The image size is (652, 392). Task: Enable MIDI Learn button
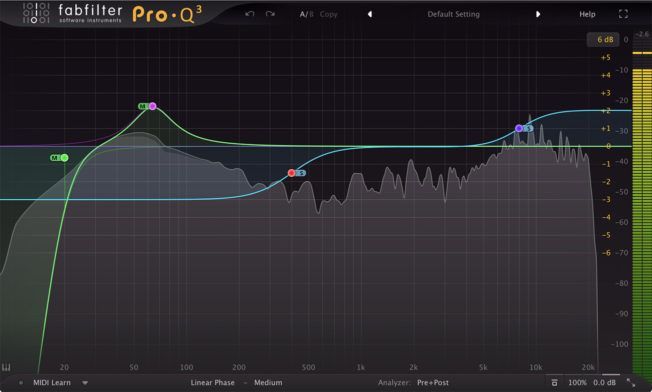tap(52, 382)
